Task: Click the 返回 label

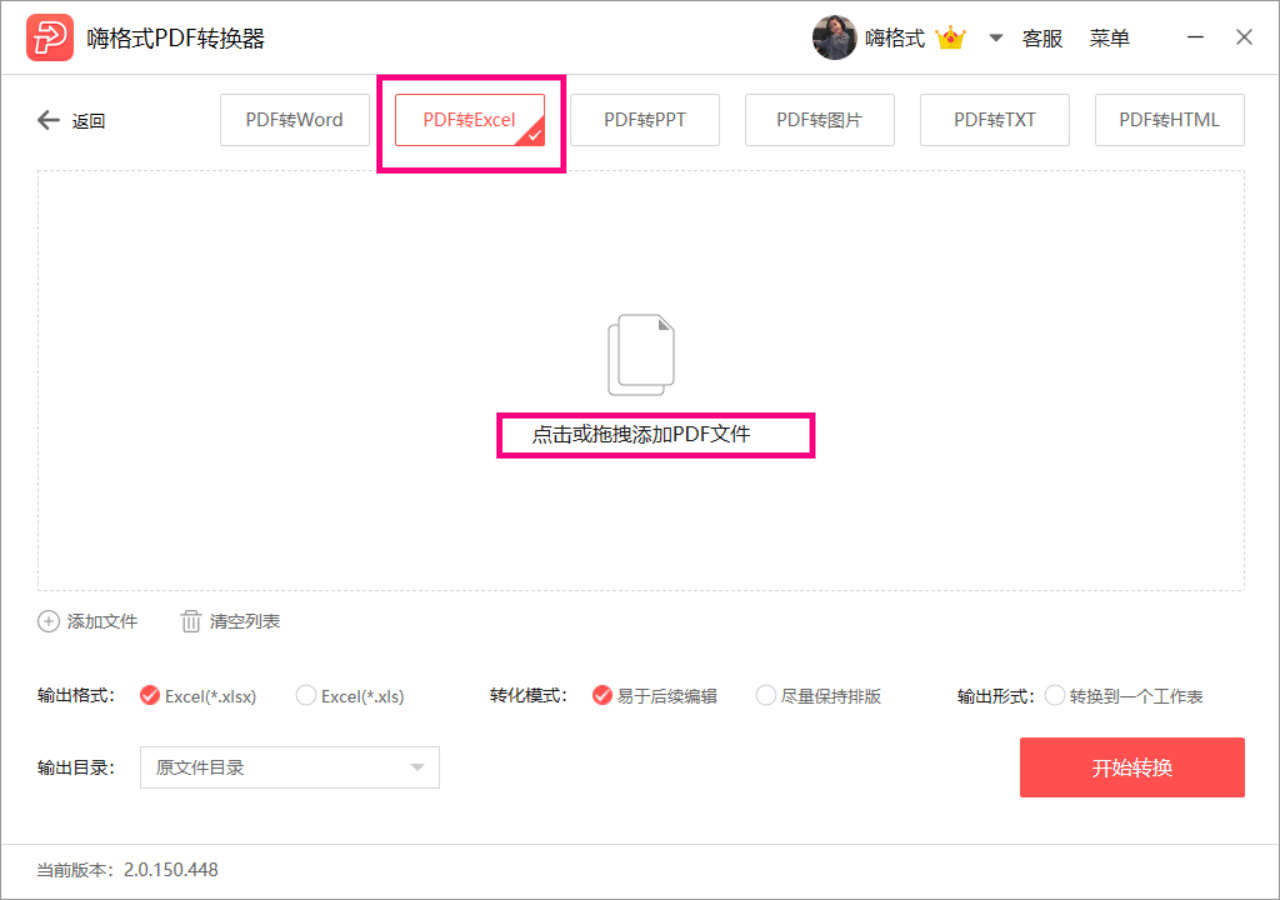Action: click(x=89, y=121)
